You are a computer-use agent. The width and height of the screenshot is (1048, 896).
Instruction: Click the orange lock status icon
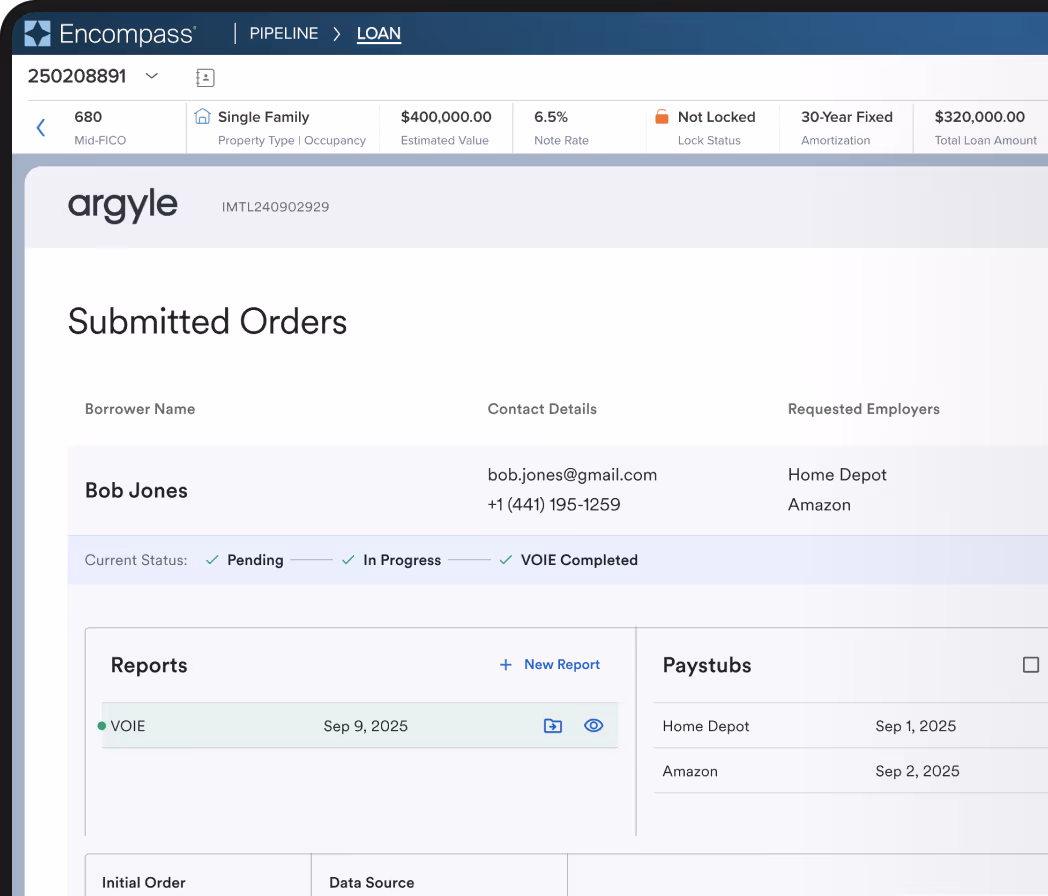pos(661,117)
